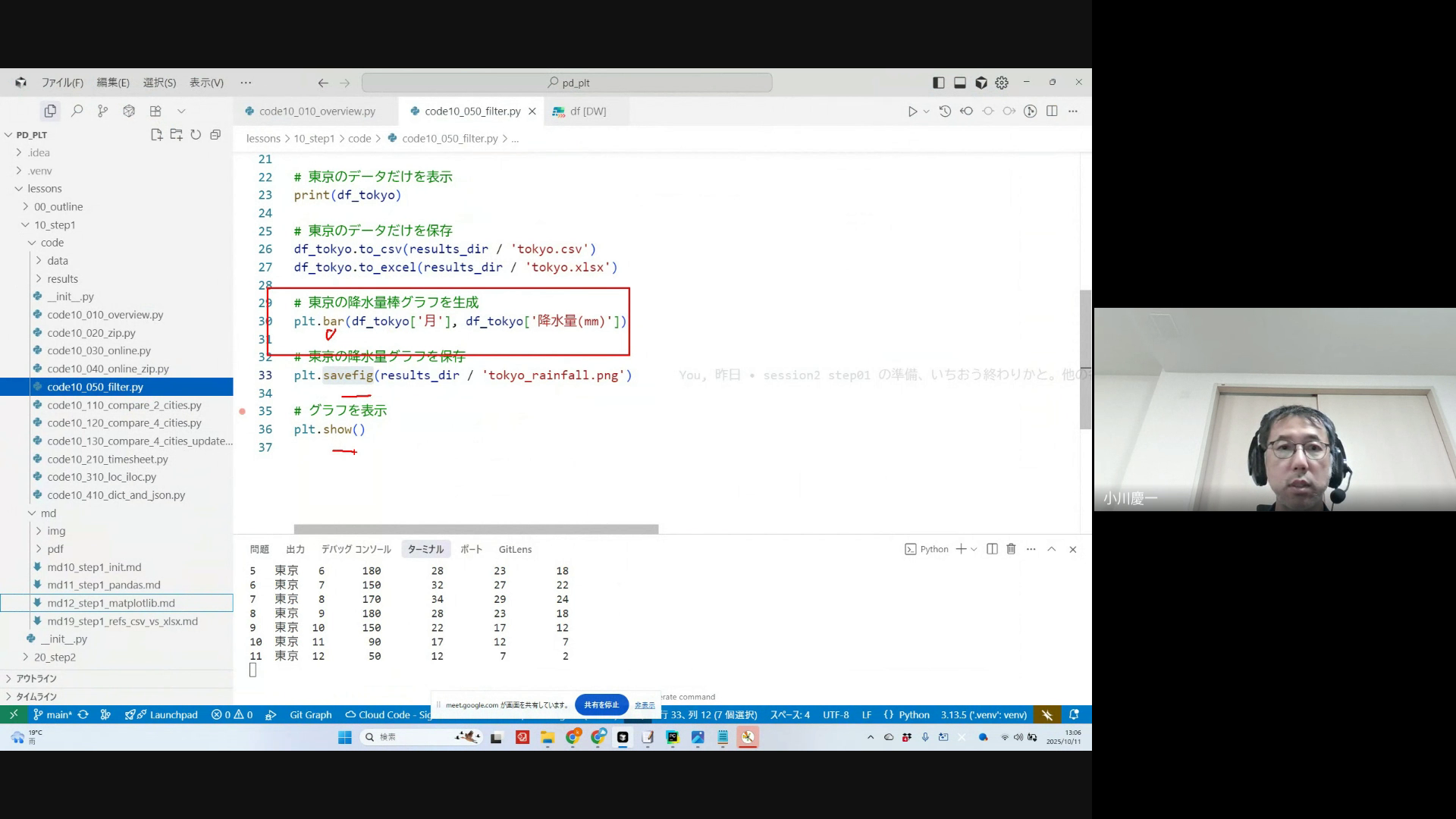Refresh the explorer file tree
1456x819 pixels.
point(196,135)
